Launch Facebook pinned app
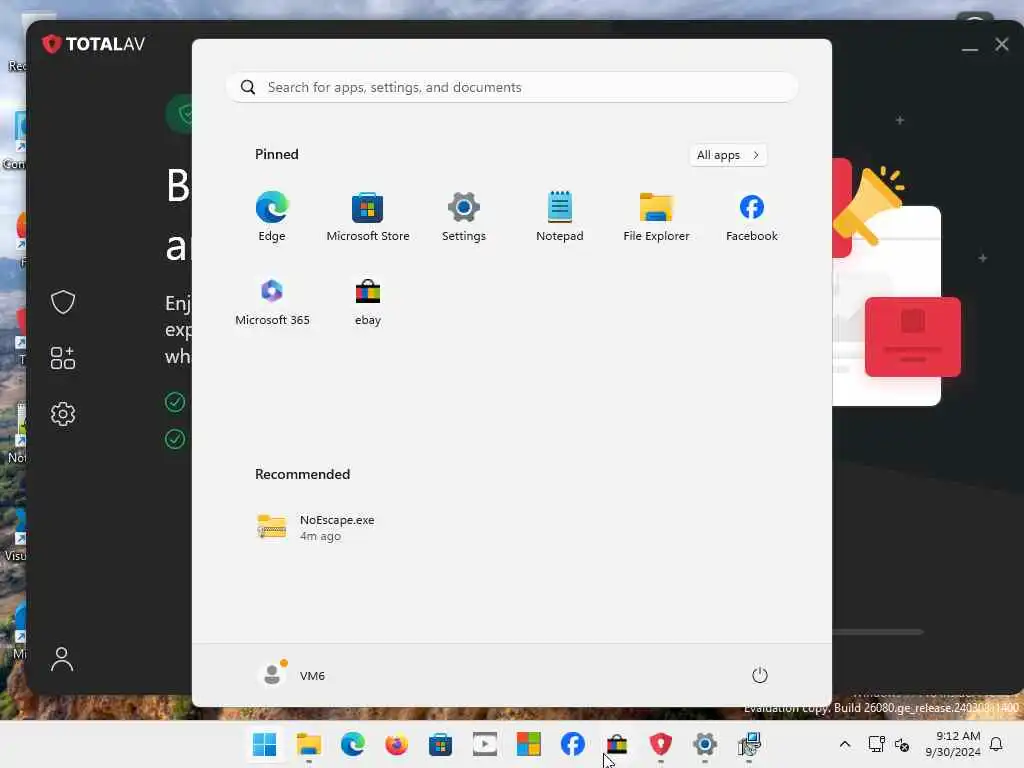Viewport: 1024px width, 768px height. coord(752,217)
